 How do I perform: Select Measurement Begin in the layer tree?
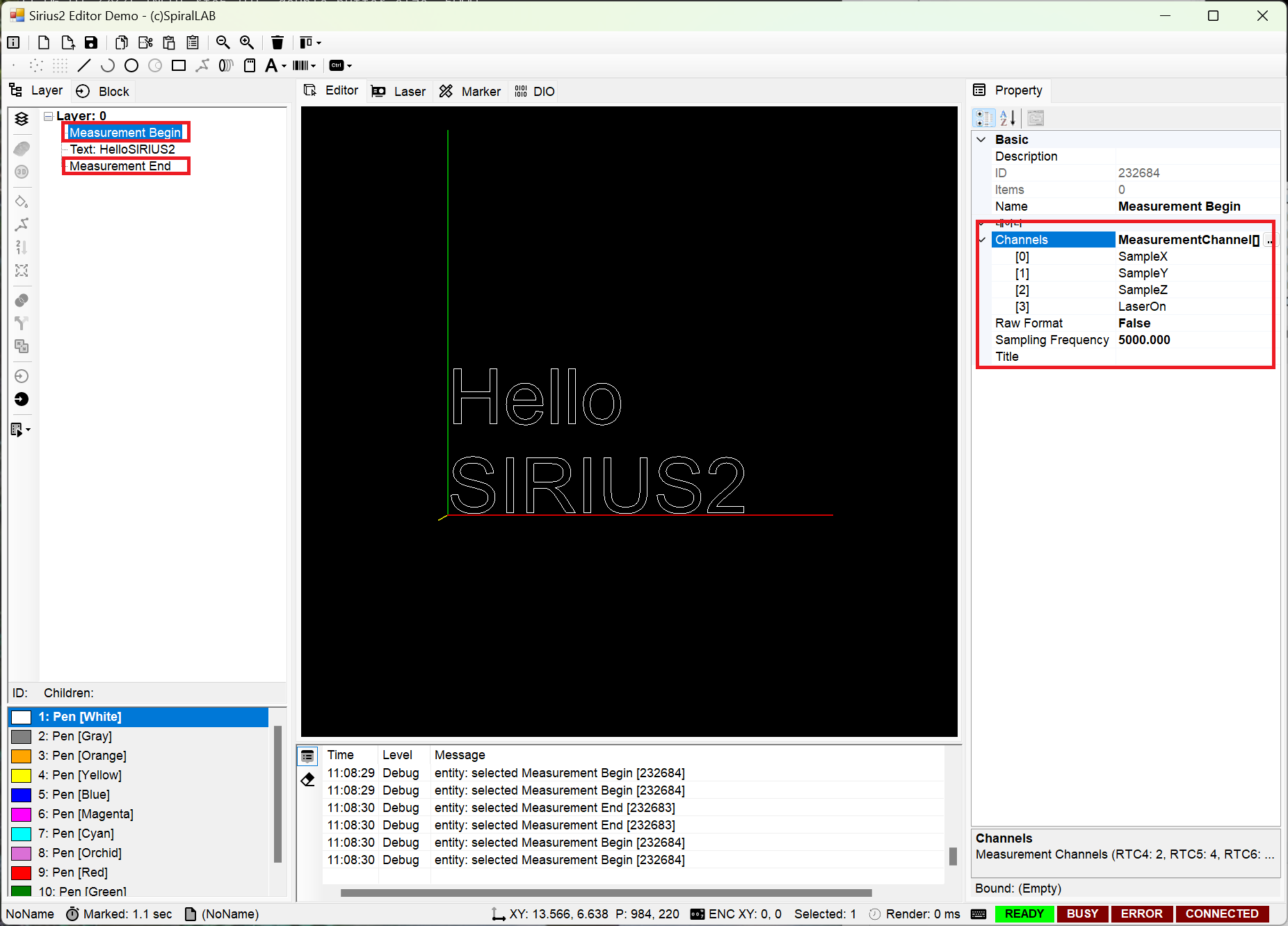click(x=125, y=132)
